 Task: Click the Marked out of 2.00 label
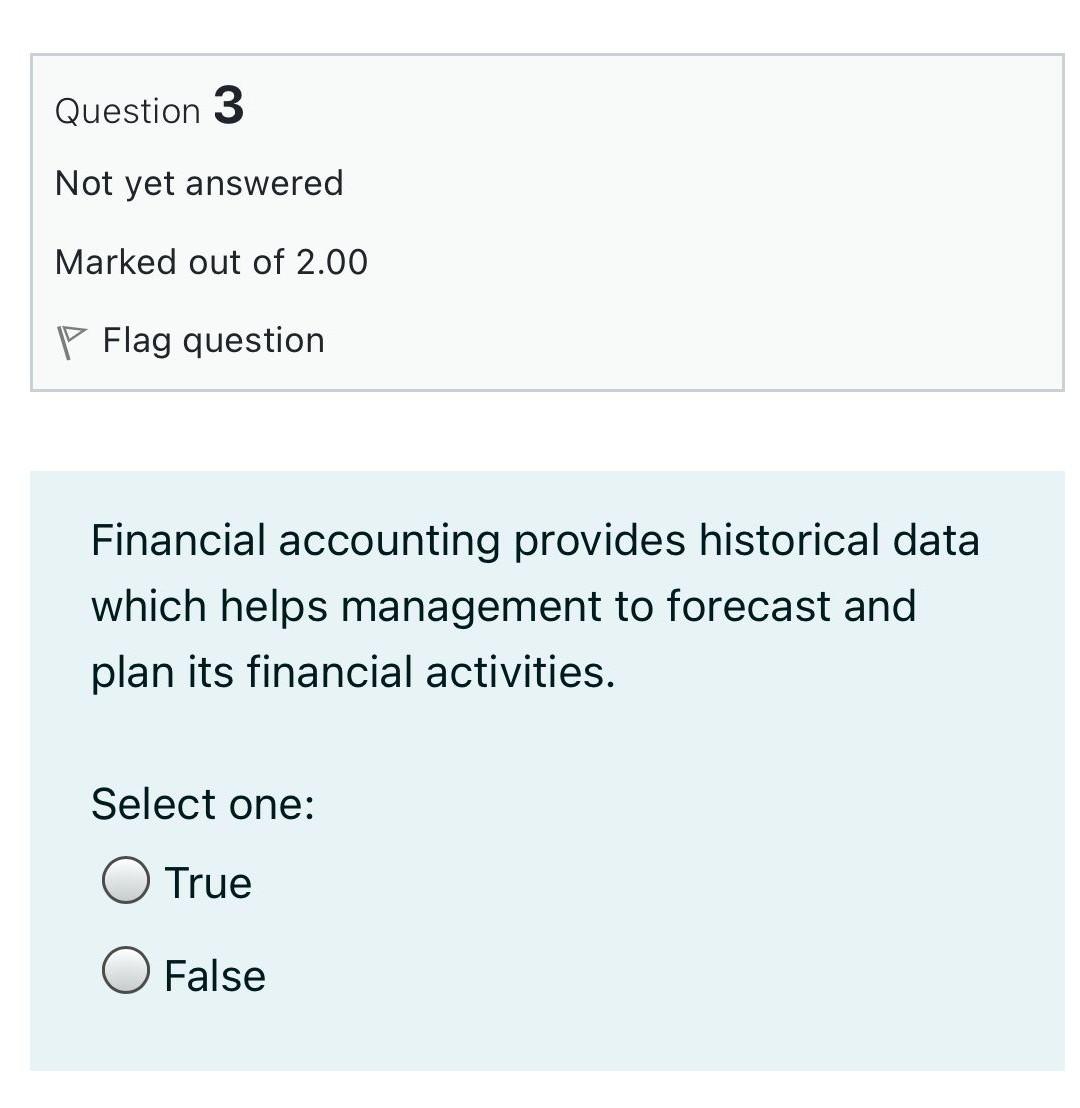211,261
